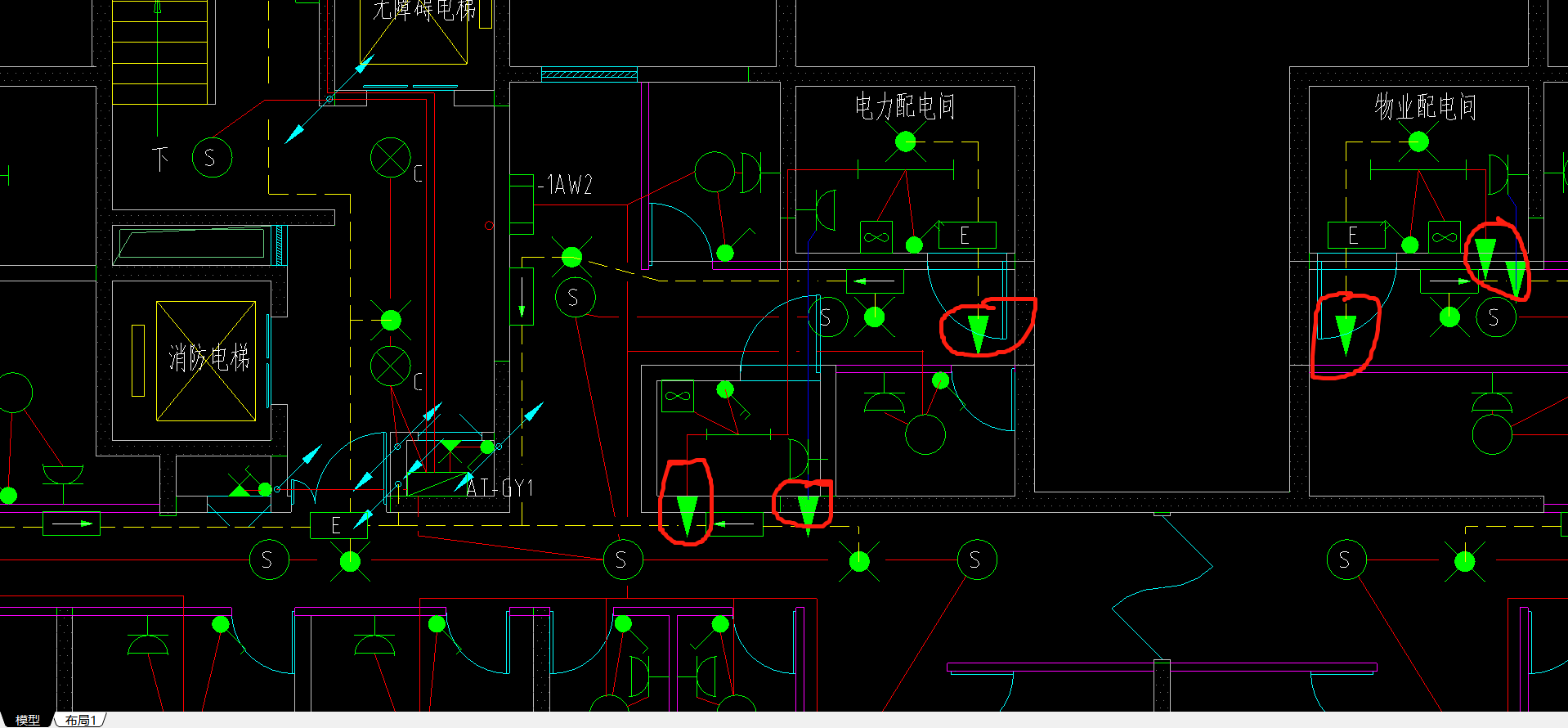The height and width of the screenshot is (728, 1568).
Task: Select the large green circle right of -1AW2
Action: pos(715,173)
